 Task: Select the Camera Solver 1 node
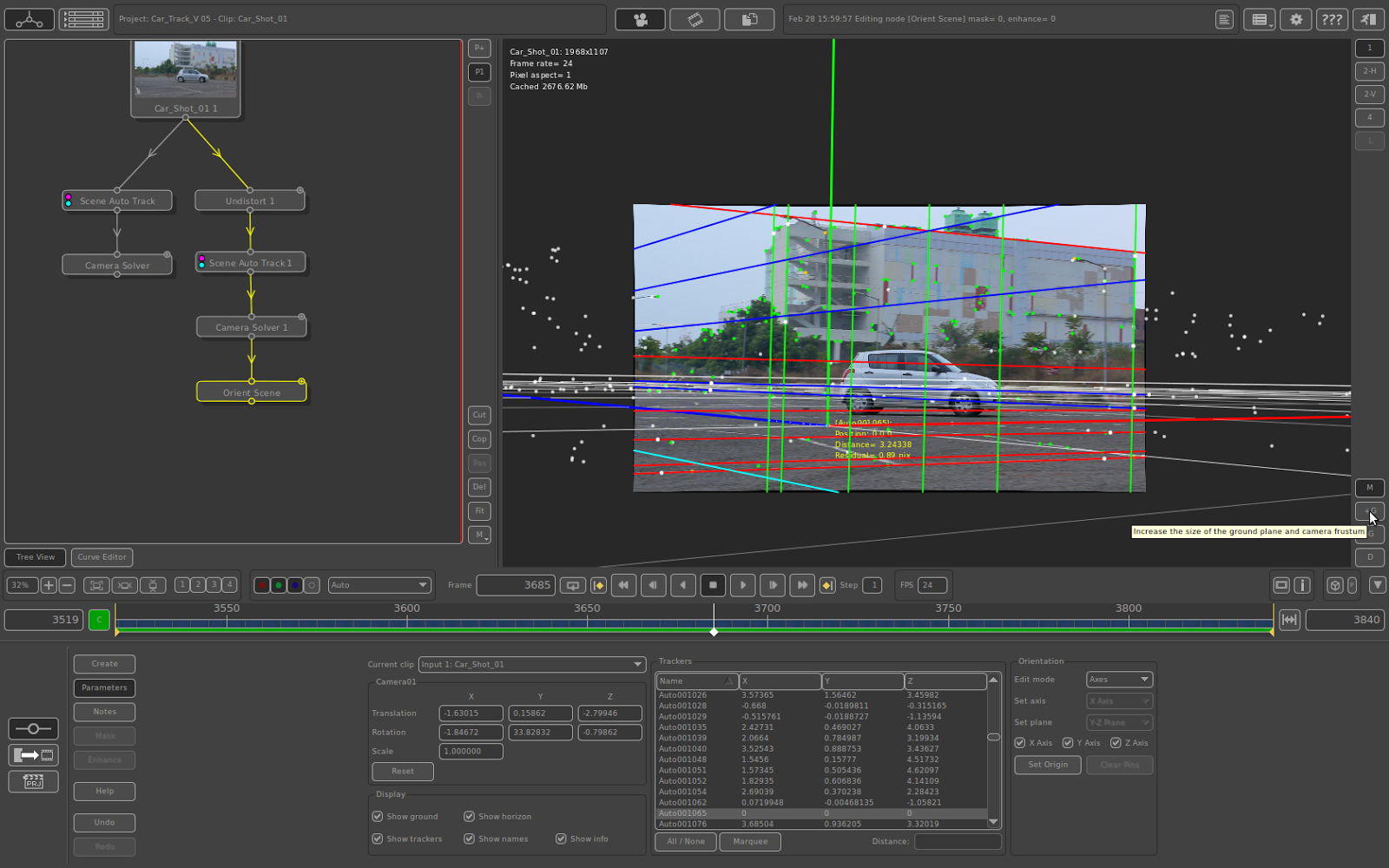[x=251, y=327]
